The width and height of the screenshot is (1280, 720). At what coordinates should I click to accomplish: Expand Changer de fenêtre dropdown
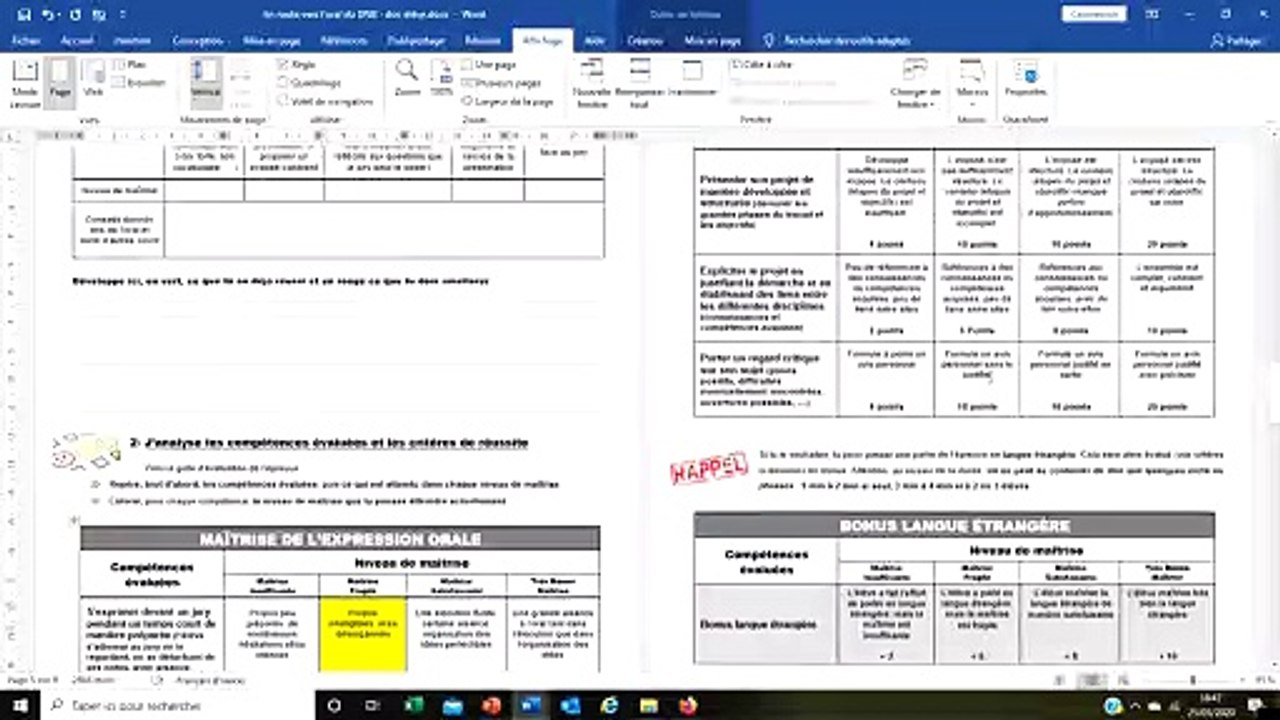(x=913, y=84)
